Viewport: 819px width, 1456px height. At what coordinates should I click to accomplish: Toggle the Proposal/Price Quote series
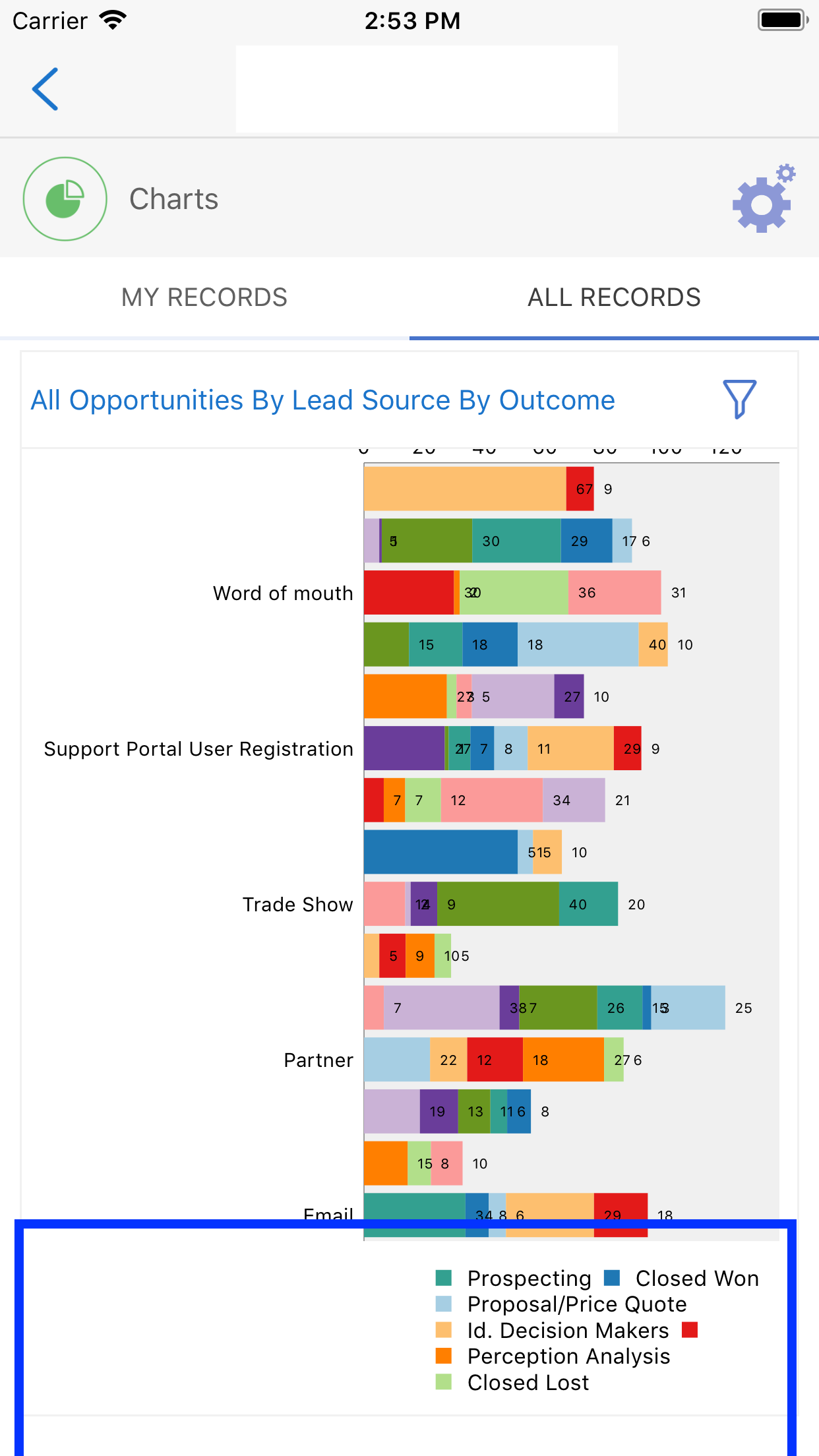pyautogui.click(x=576, y=1304)
